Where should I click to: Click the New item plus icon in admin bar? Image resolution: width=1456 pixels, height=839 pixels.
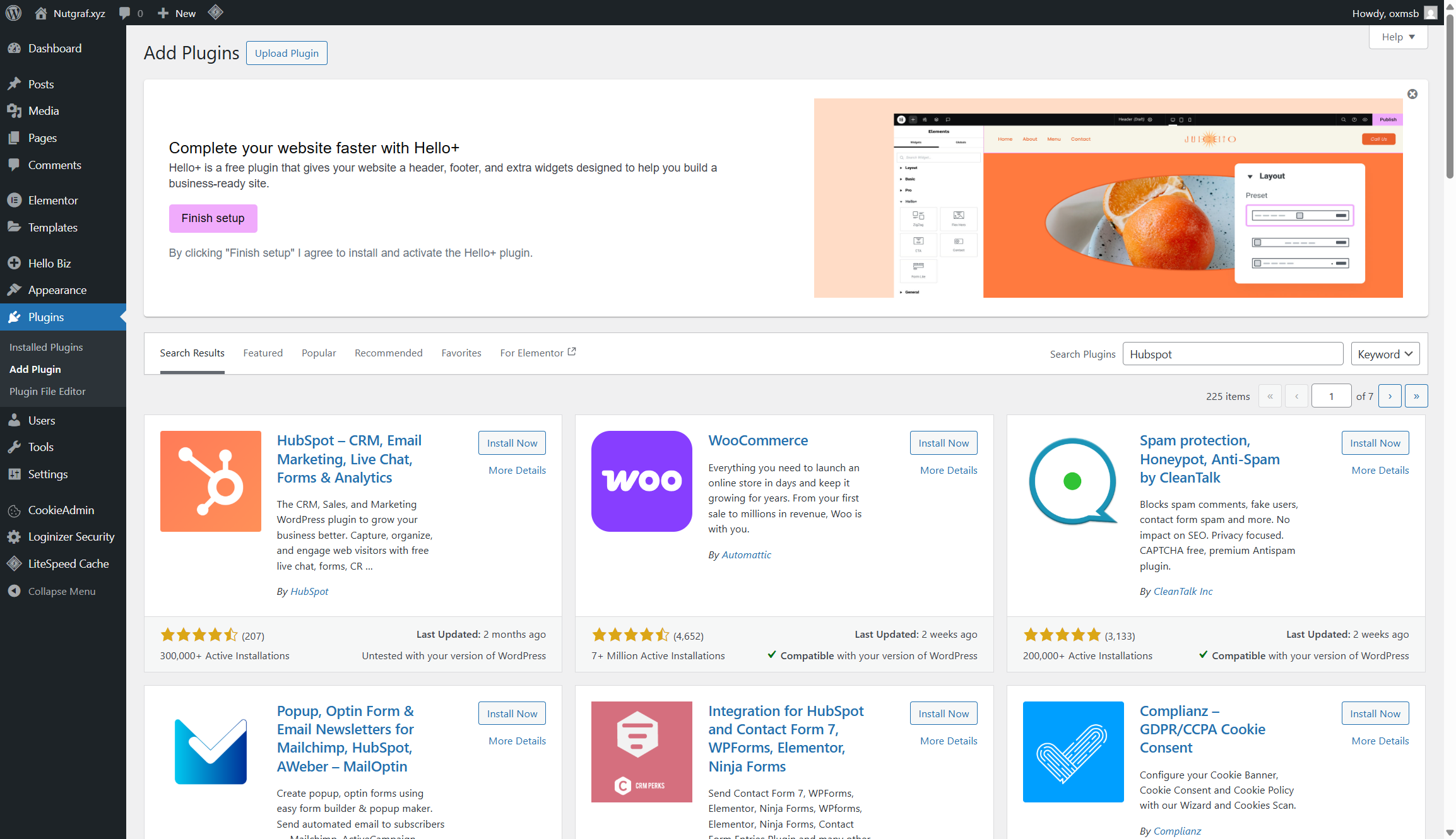coord(162,13)
